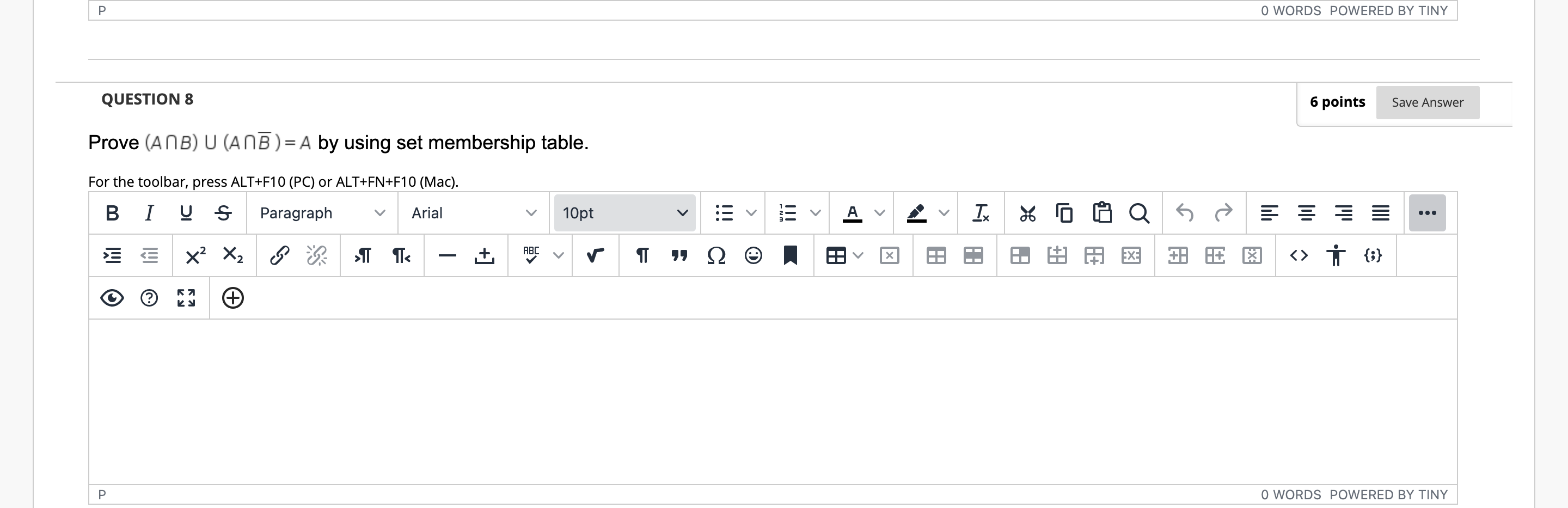The image size is (1568, 508).
Task: Toggle paragraph marks visibility
Action: pos(643,255)
